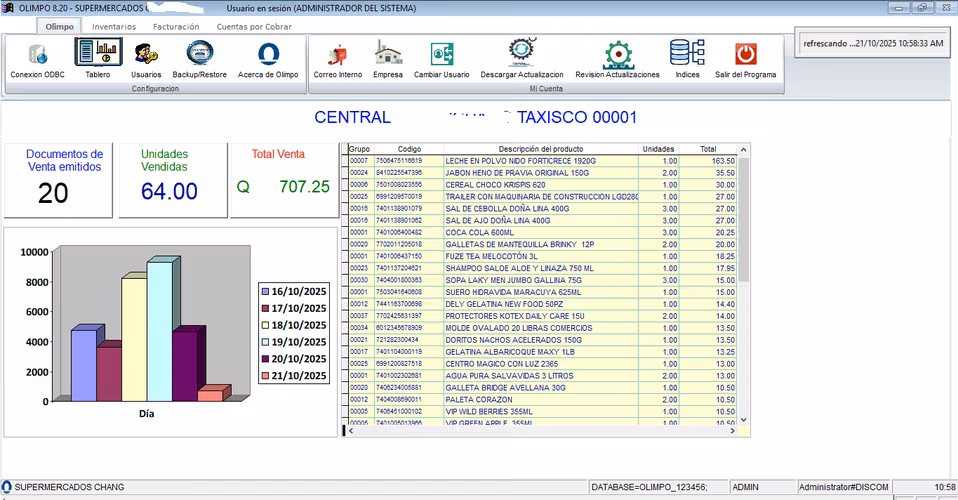Screen dimensions: 958x500
Task: Select row JABON HENO DE PRAVIA ORIGINAL 150G
Action: tap(541, 173)
